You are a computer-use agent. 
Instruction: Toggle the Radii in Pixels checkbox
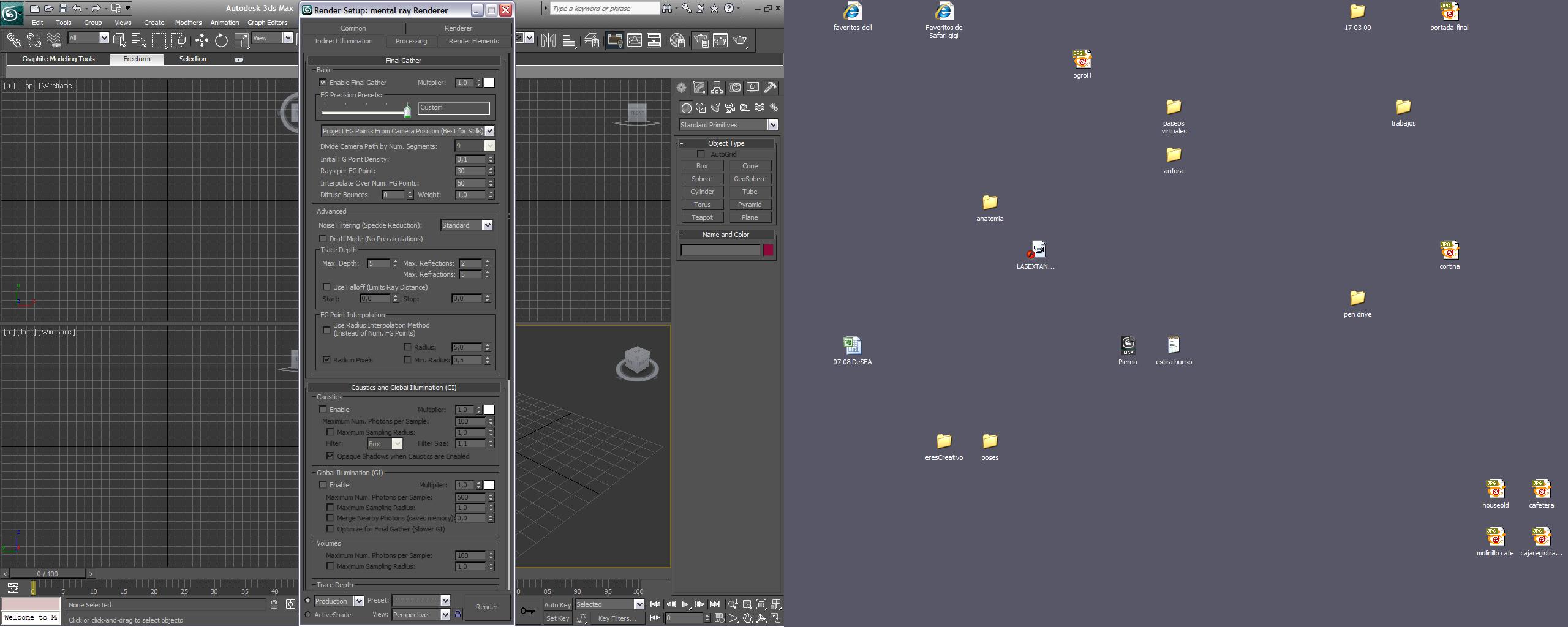(x=326, y=360)
